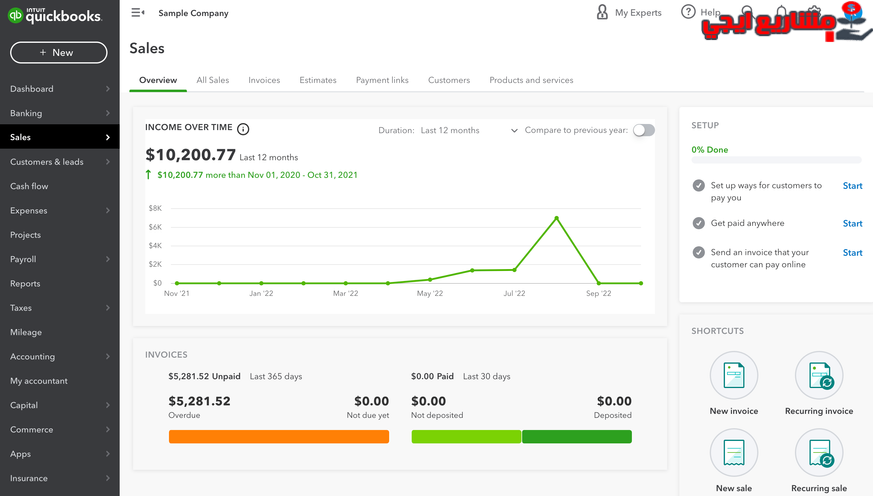Expand the Expenses menu chevron

point(107,210)
